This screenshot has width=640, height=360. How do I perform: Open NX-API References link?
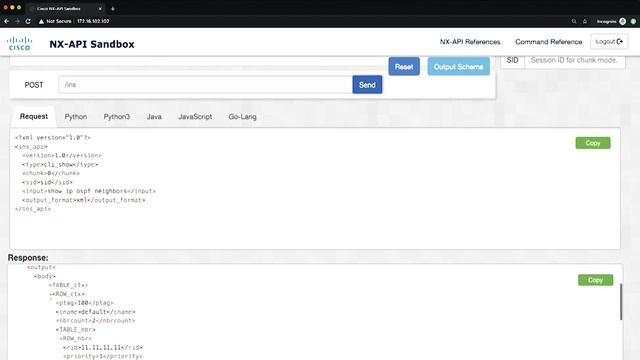pos(470,42)
